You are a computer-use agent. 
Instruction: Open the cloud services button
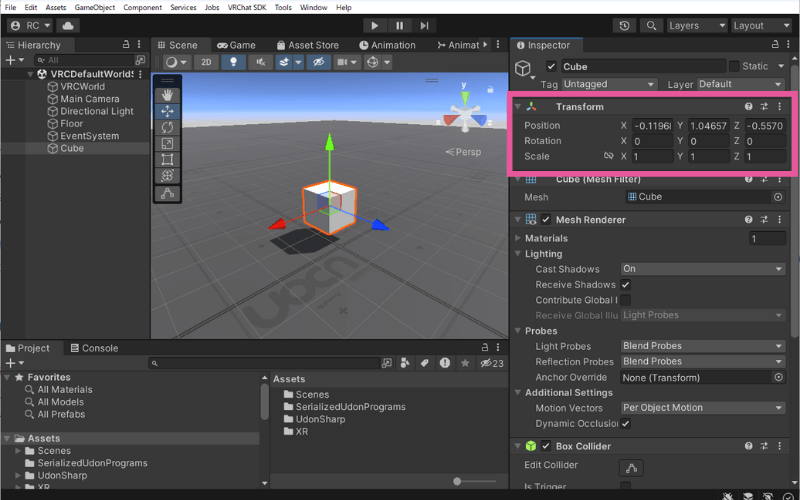(68, 26)
